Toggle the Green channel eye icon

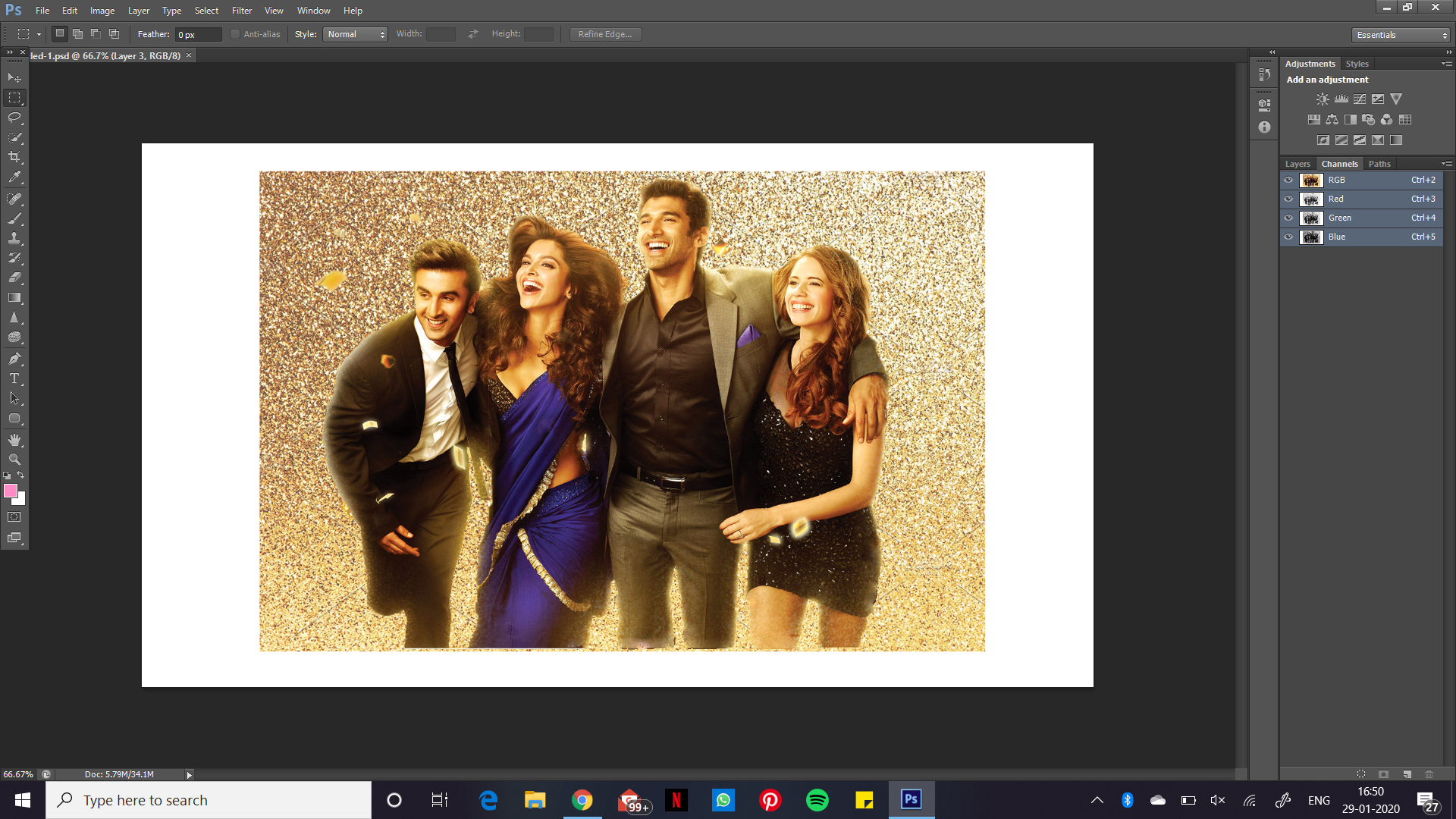coord(1288,218)
